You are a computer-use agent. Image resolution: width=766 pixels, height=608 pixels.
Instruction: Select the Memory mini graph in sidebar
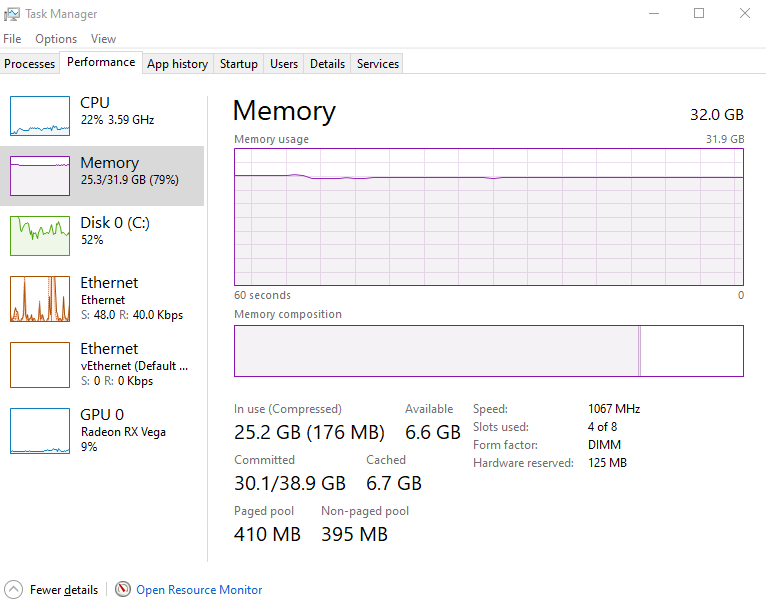[40, 176]
